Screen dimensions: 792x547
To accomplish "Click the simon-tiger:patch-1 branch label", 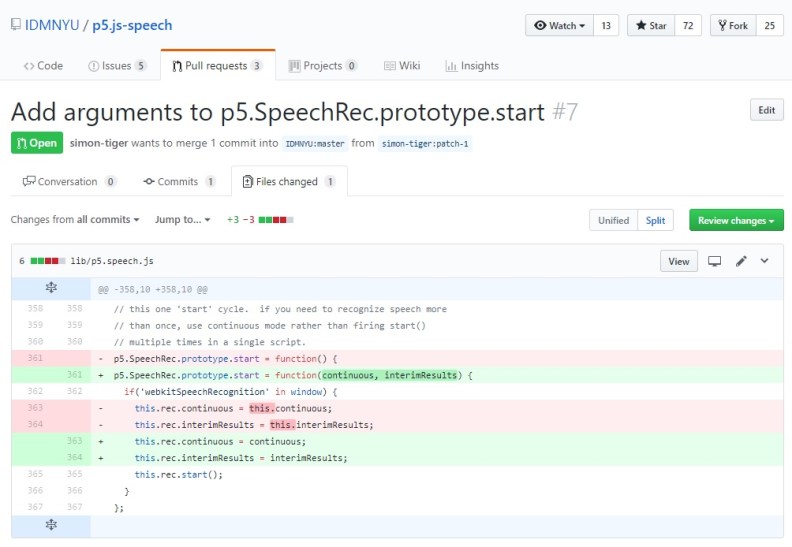I will click(425, 143).
